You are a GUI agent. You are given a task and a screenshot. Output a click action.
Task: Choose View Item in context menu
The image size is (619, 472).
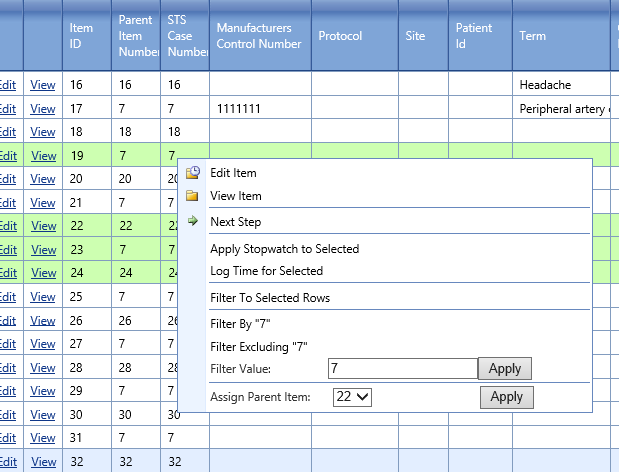click(x=236, y=196)
